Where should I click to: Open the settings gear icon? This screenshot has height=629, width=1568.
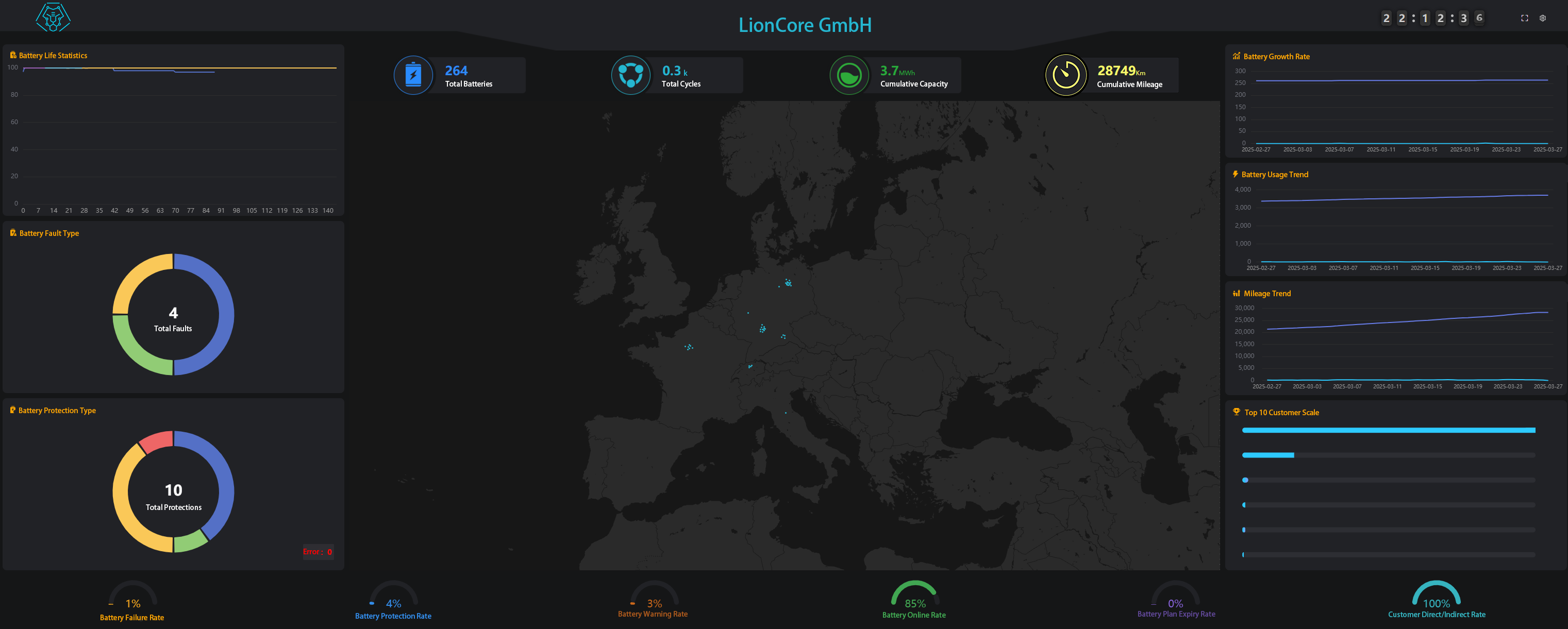click(x=1542, y=18)
